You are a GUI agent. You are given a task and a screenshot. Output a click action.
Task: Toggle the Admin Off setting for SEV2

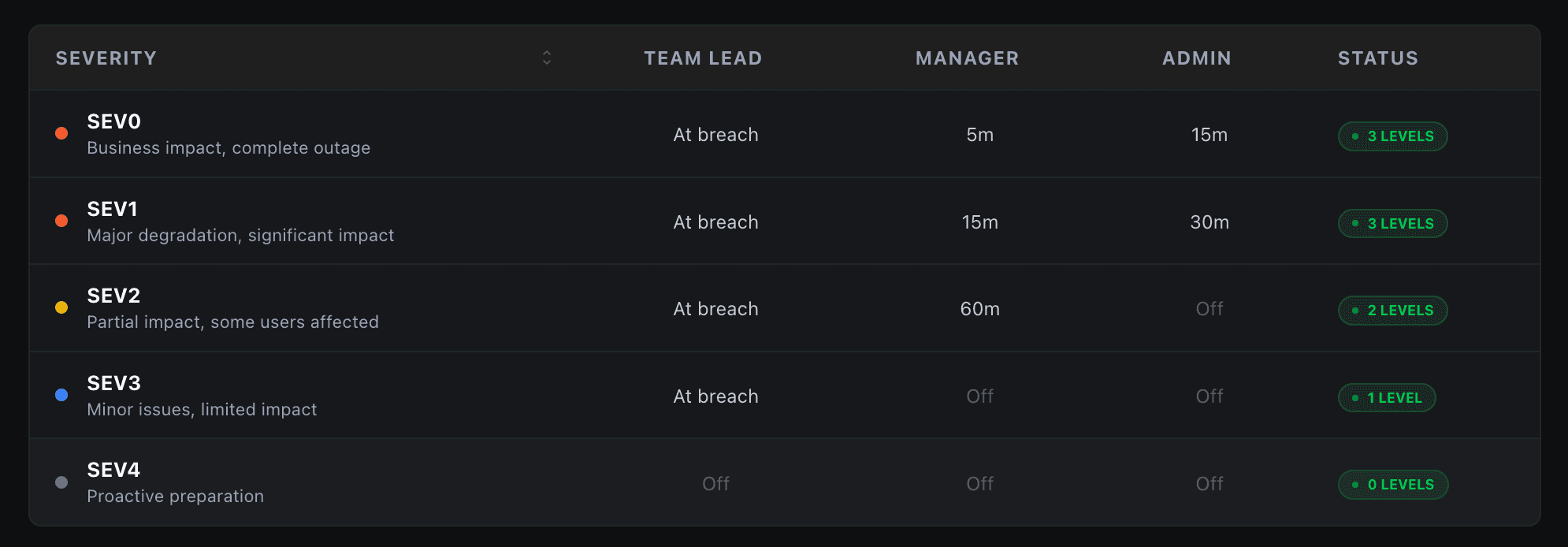[1209, 308]
